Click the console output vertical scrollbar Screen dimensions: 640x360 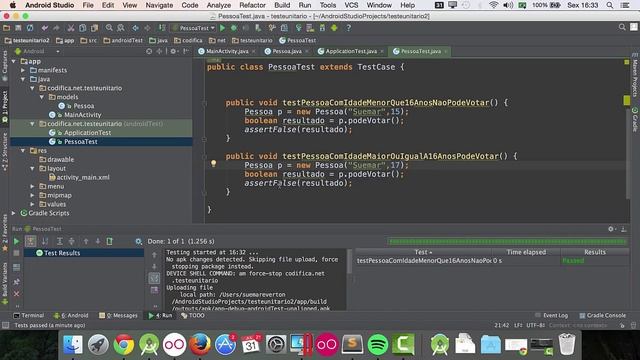[x=349, y=263]
